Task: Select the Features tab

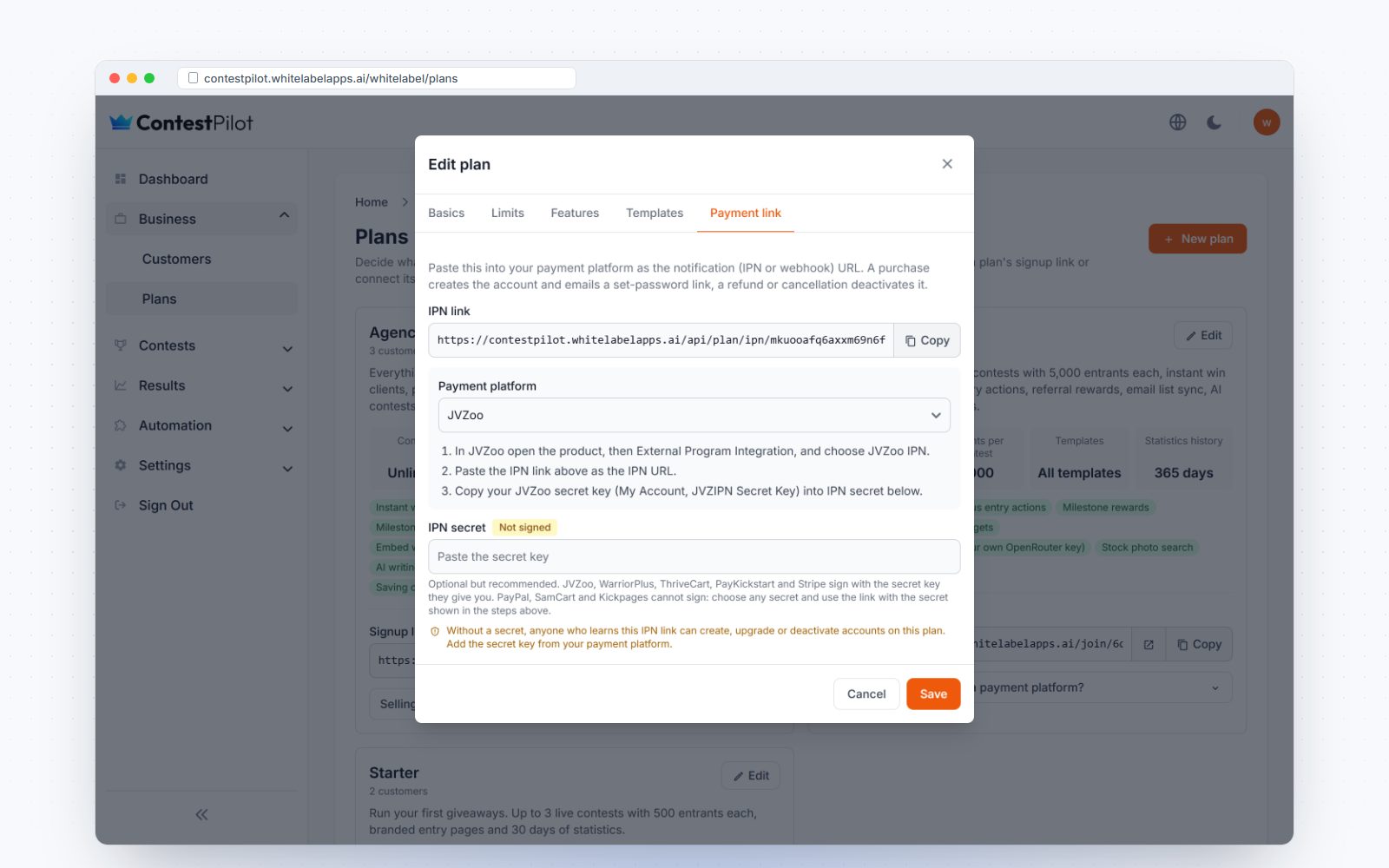Action: click(575, 213)
